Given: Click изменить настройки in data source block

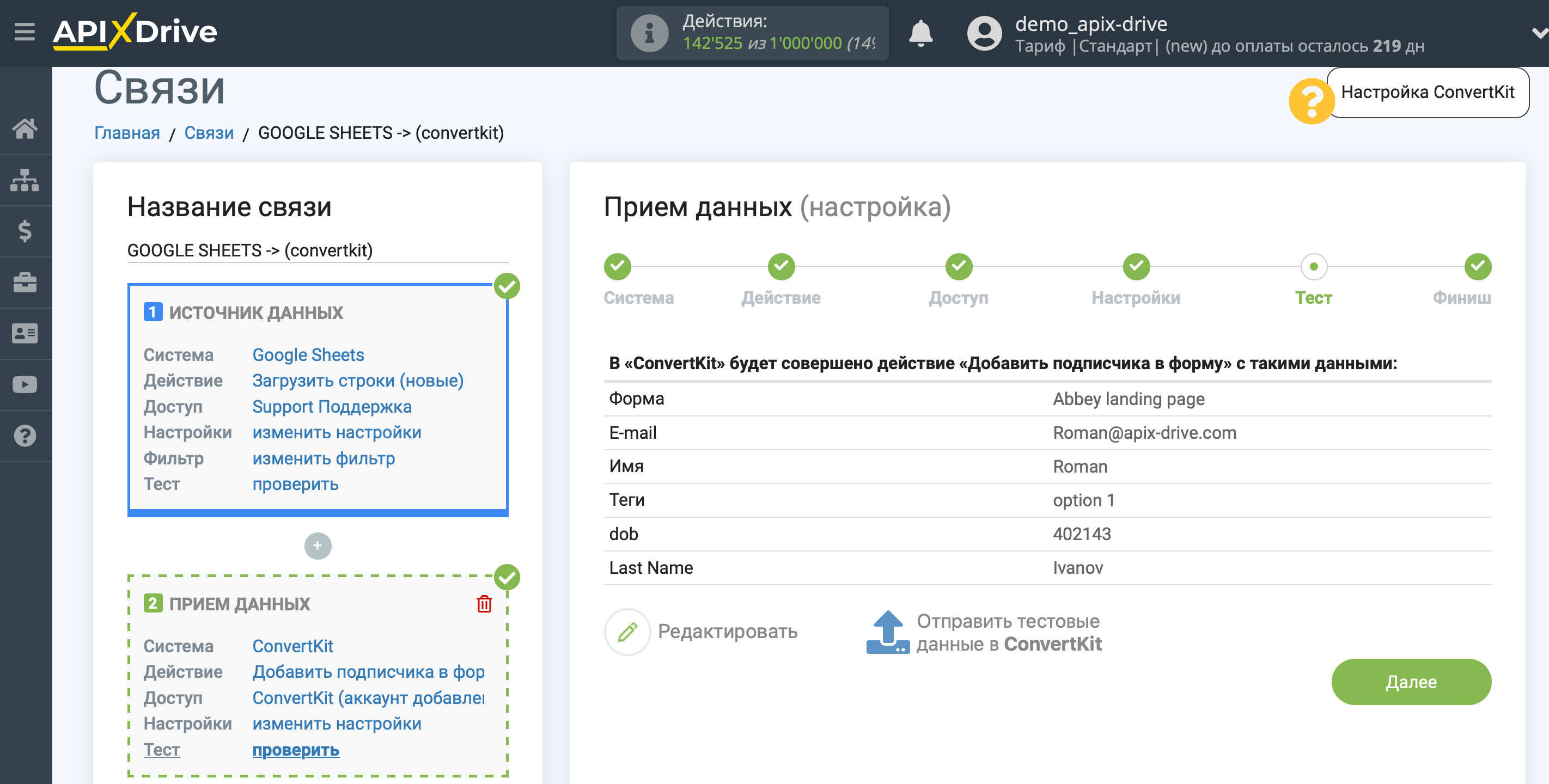Looking at the screenshot, I should point(337,432).
